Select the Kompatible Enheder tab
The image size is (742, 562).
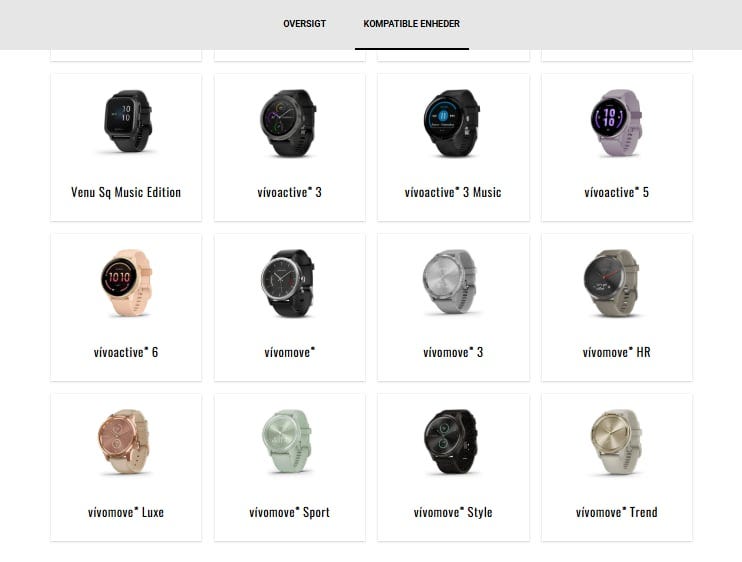click(412, 24)
